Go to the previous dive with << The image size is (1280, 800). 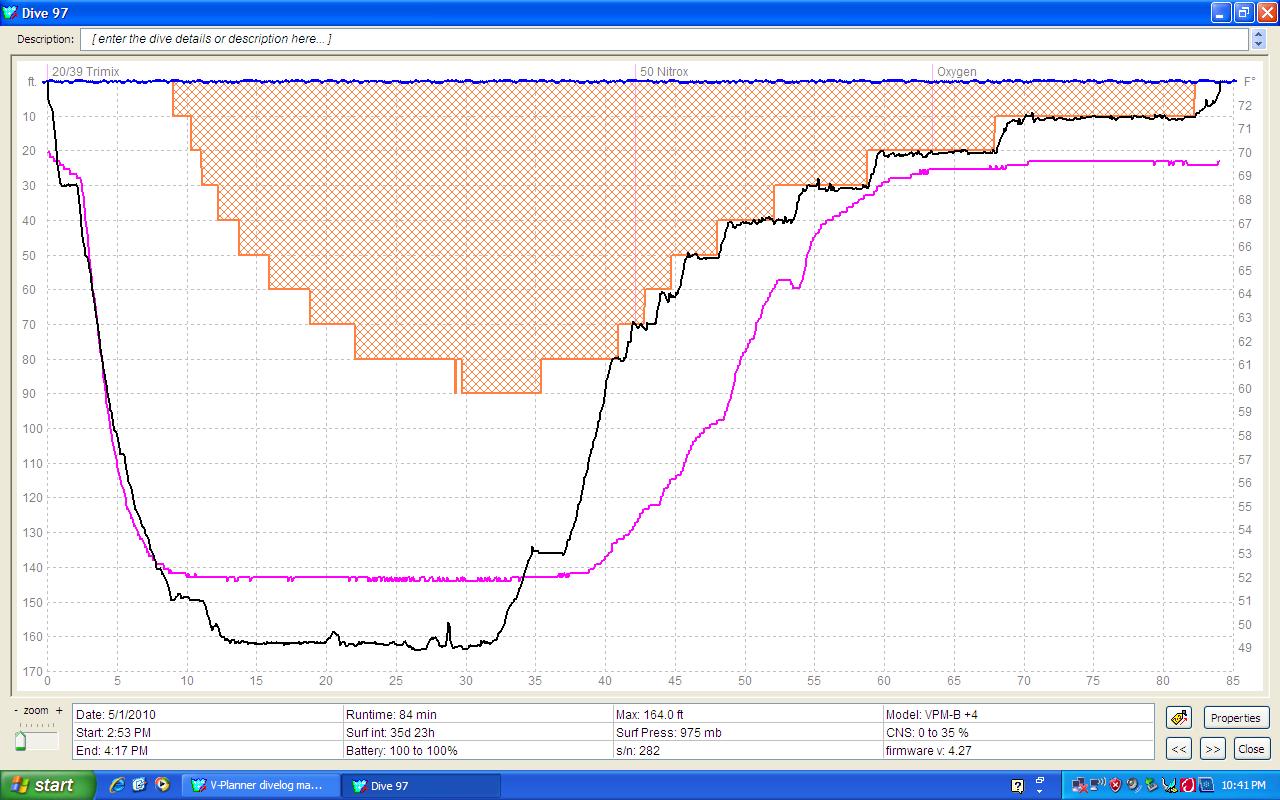point(1179,748)
